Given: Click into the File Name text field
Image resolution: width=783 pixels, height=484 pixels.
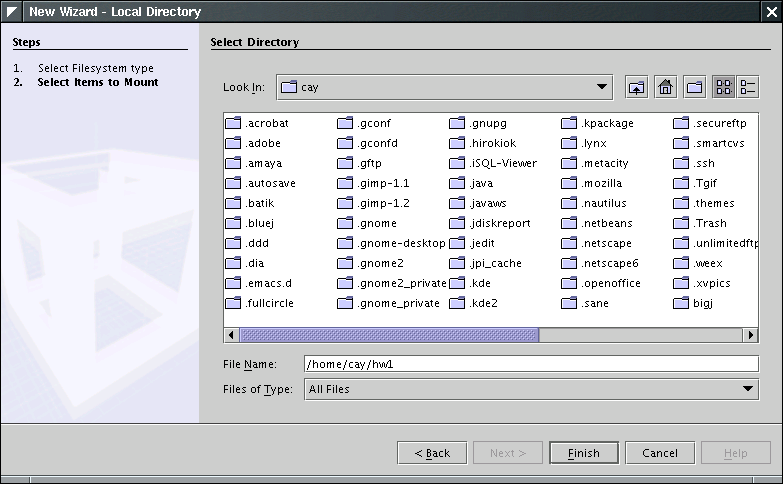Looking at the screenshot, I should 530,365.
